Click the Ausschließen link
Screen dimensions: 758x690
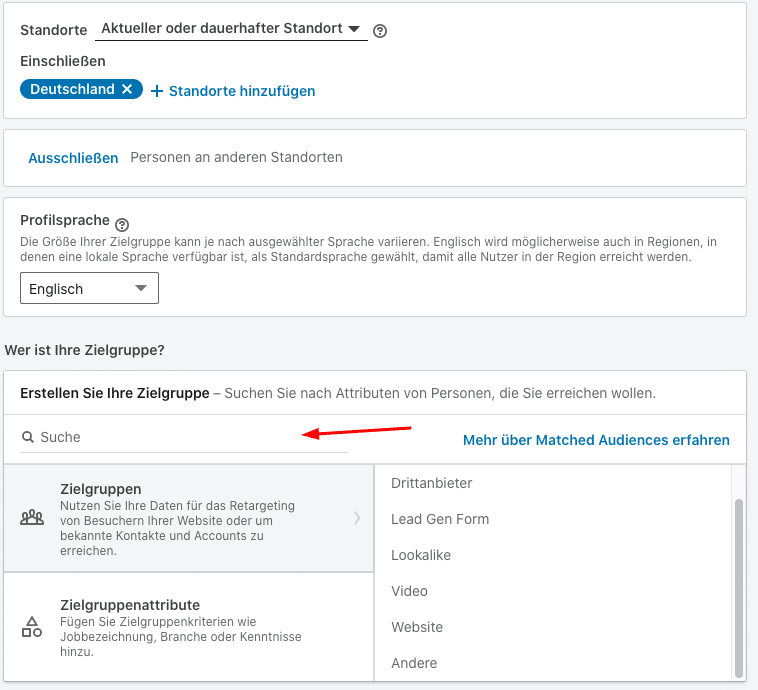pyautogui.click(x=73, y=158)
